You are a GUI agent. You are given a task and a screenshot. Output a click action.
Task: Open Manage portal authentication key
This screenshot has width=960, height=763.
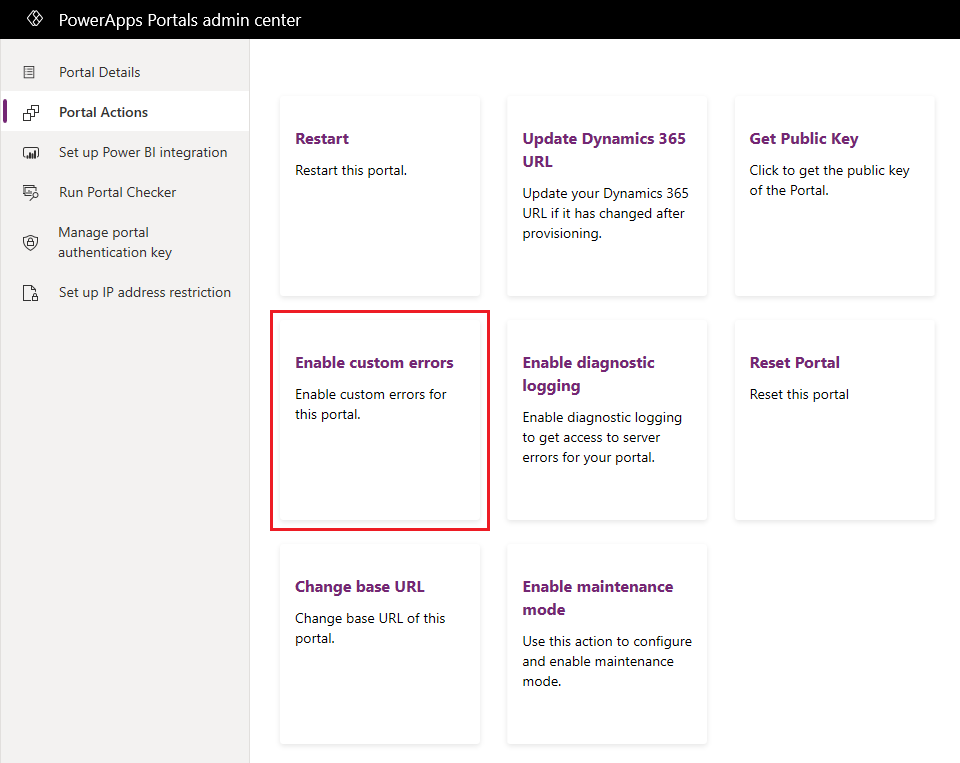coord(125,242)
